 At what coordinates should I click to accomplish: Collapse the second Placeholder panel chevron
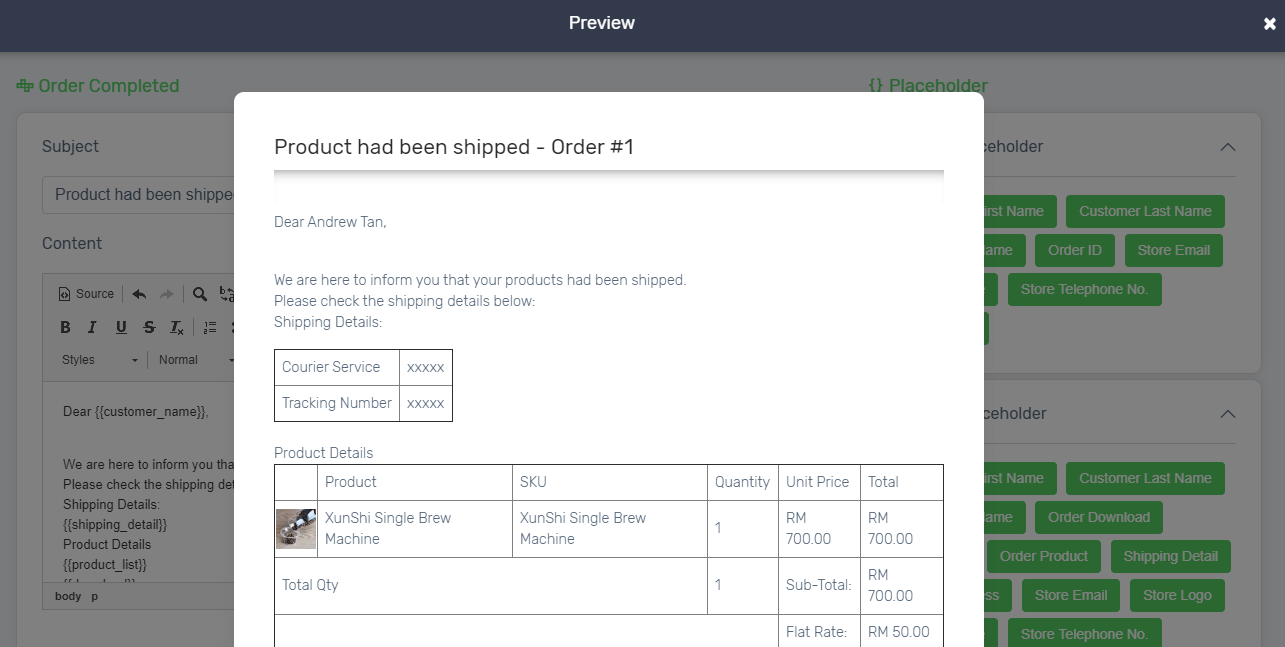[1228, 414]
